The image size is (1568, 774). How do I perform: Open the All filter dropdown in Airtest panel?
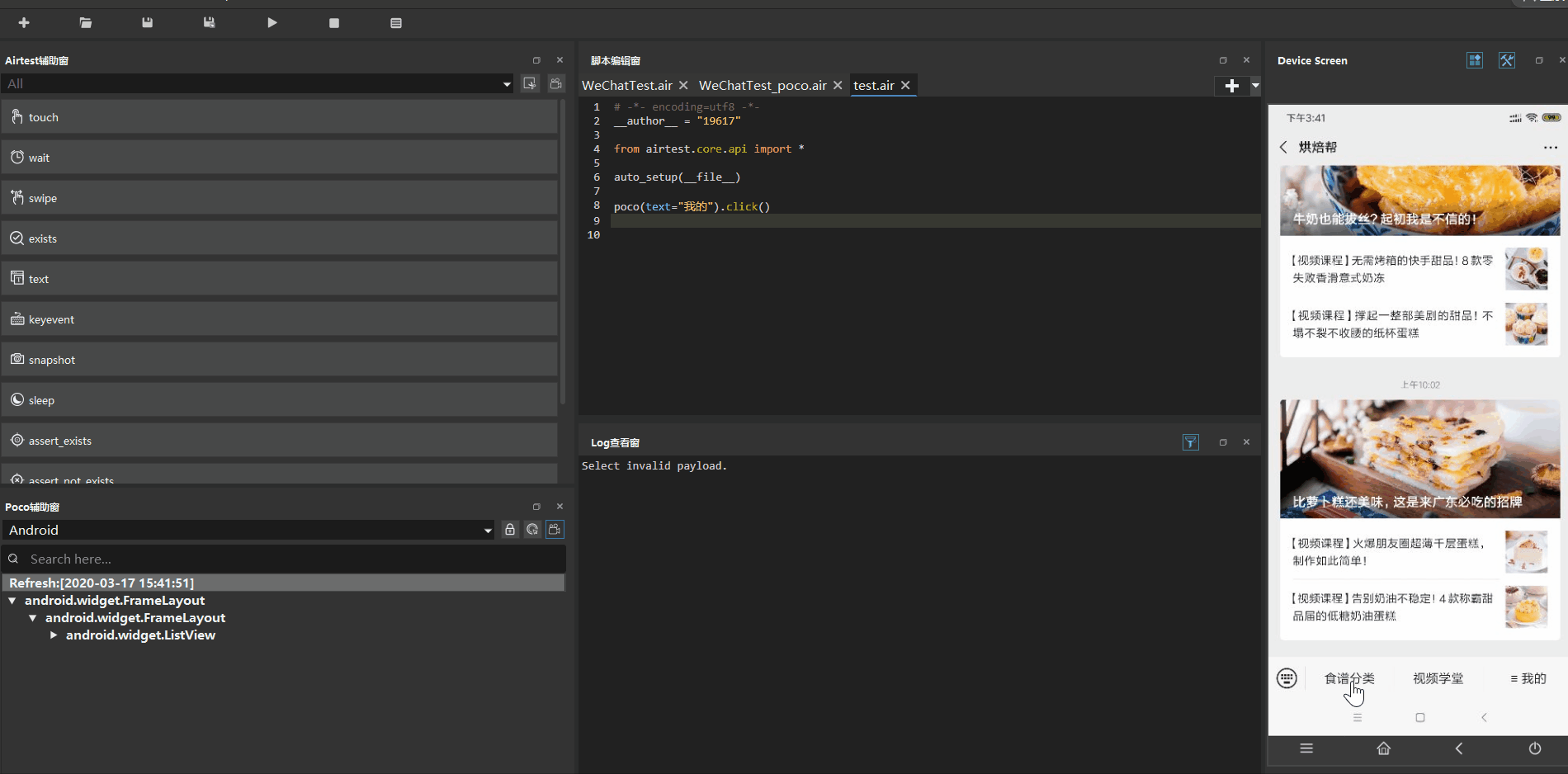click(x=257, y=84)
